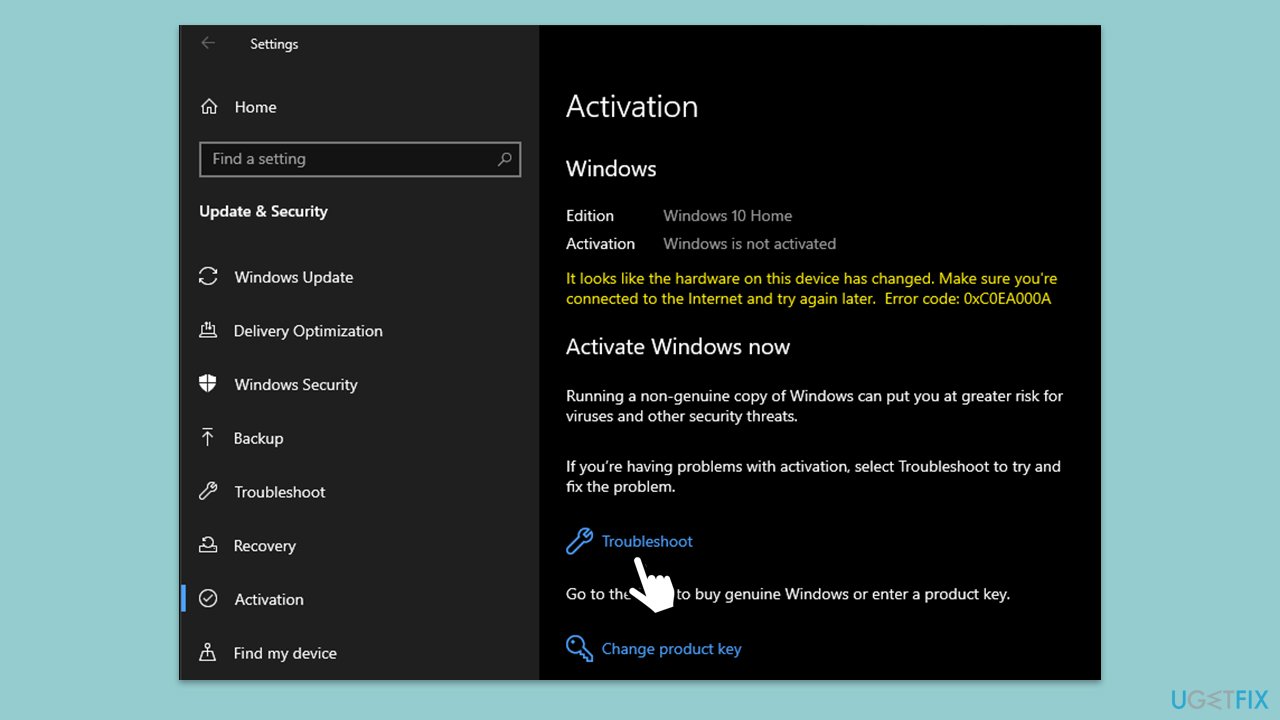Click the yellow error code message
1280x720 pixels.
tap(811, 288)
